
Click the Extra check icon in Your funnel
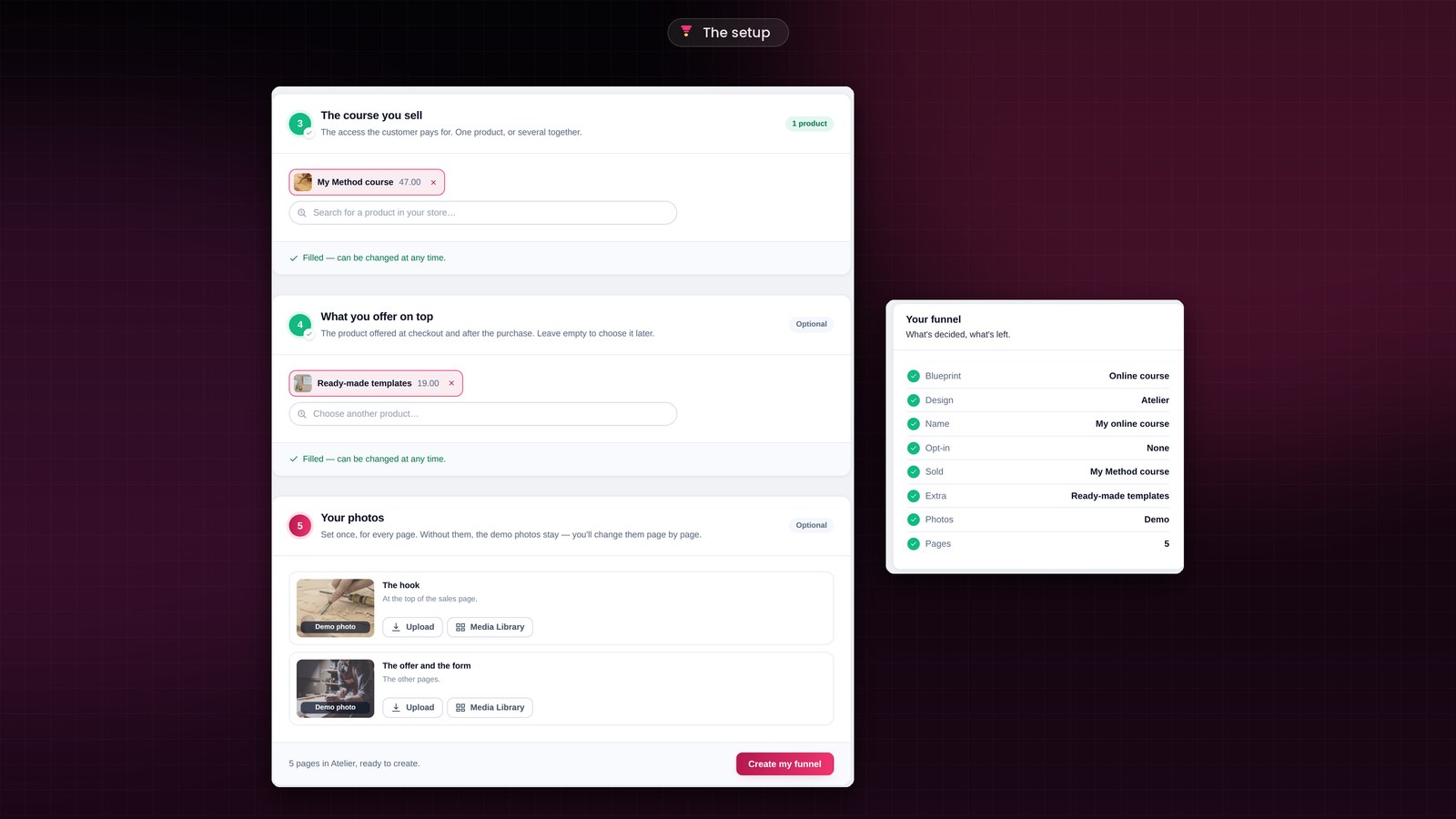point(914,496)
